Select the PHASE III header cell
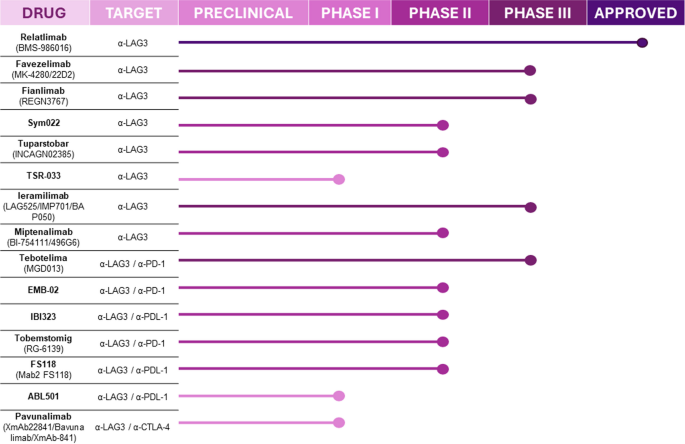 [538, 13]
